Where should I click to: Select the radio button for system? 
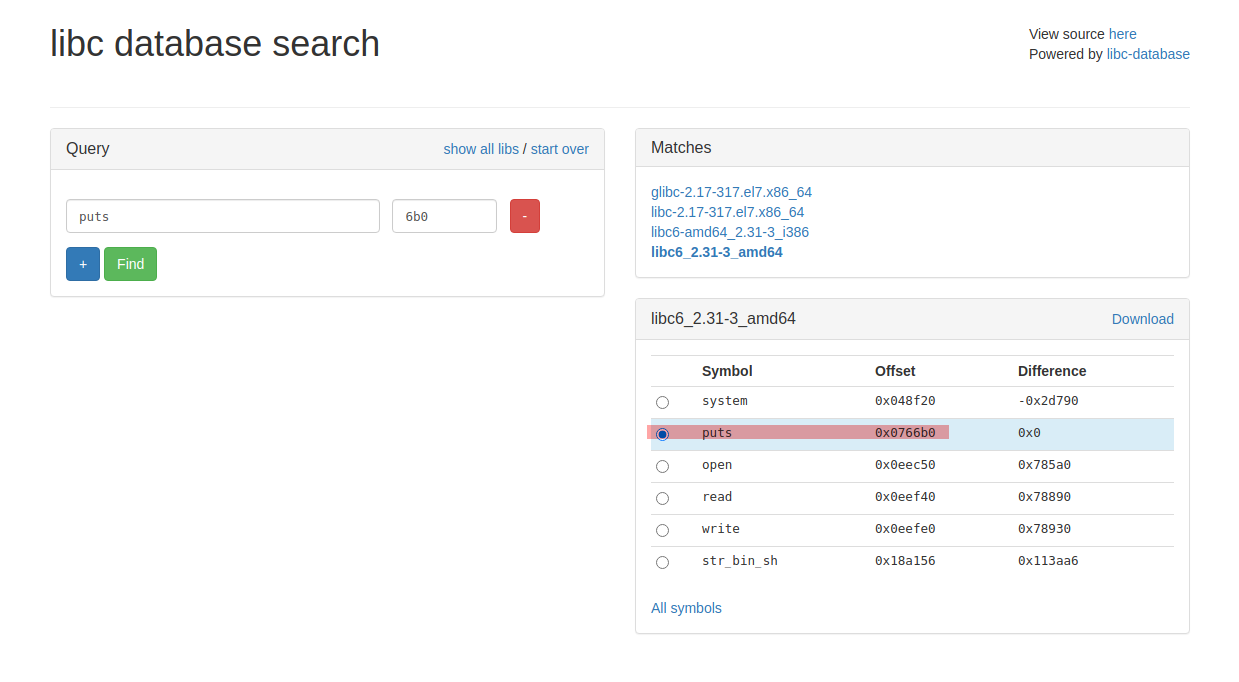(x=662, y=402)
